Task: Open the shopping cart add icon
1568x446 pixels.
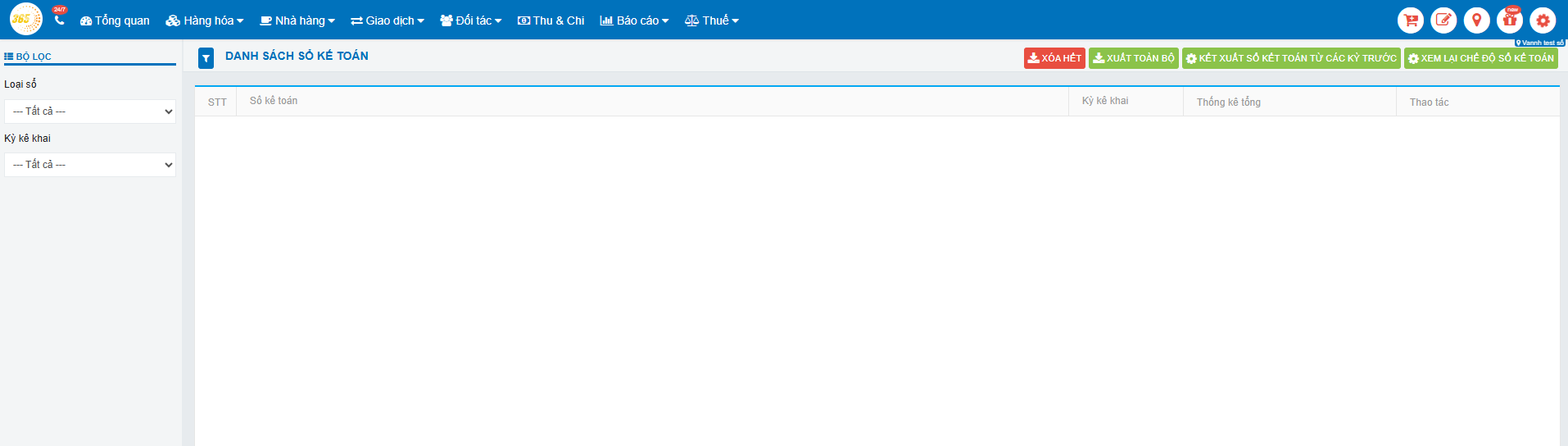Action: (x=1410, y=20)
